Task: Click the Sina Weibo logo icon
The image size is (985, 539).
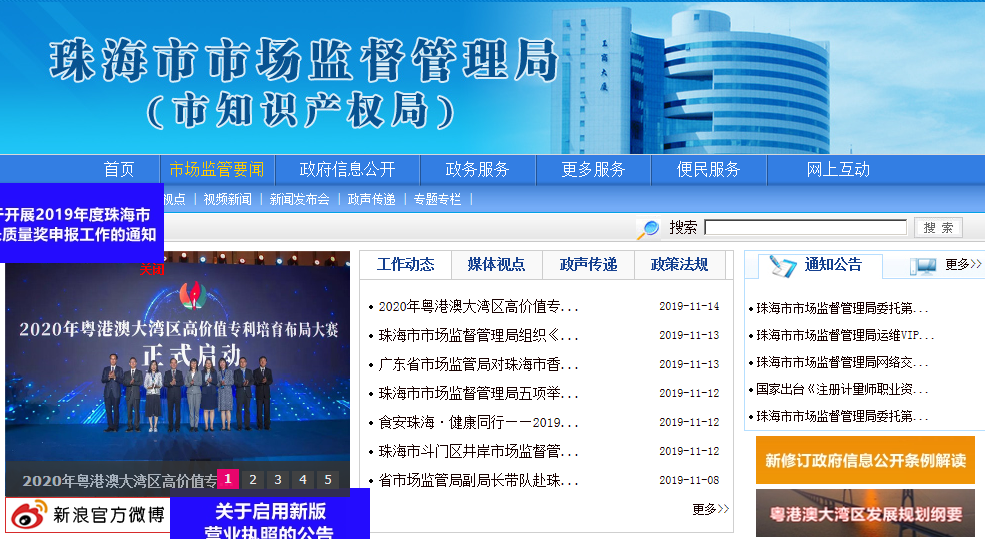Action: point(30,515)
